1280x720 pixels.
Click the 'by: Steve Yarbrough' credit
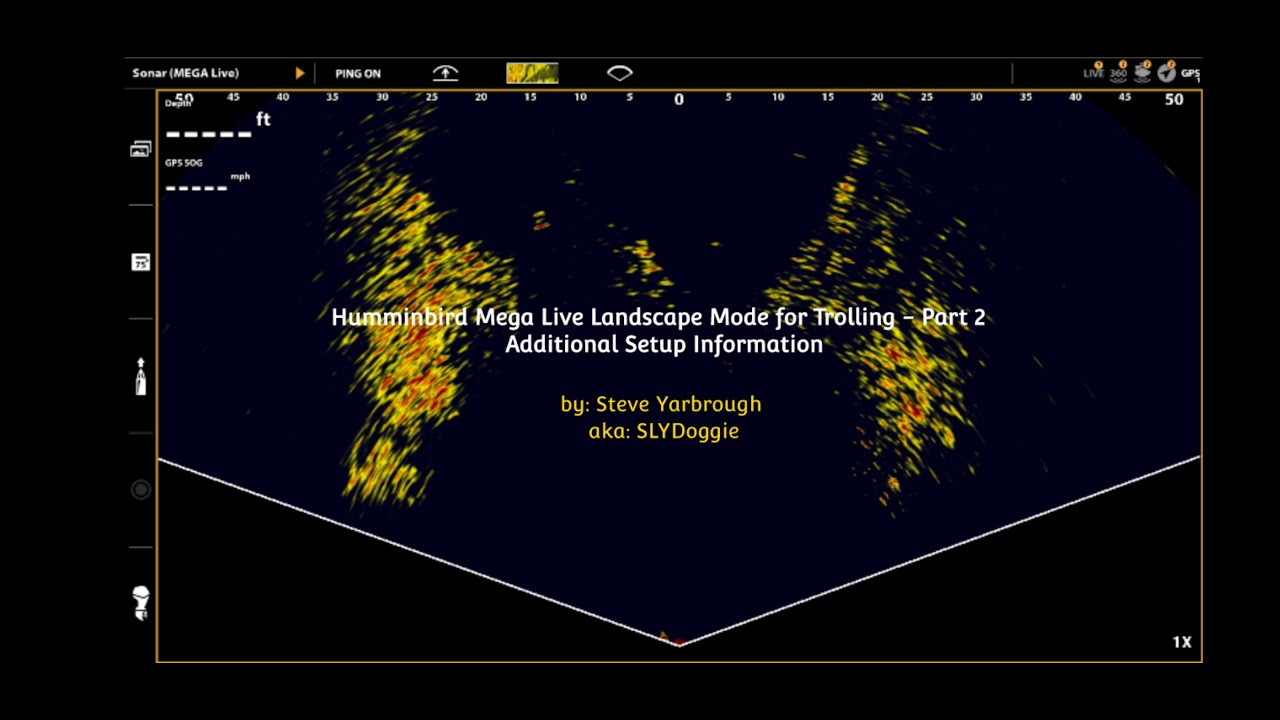coord(661,404)
